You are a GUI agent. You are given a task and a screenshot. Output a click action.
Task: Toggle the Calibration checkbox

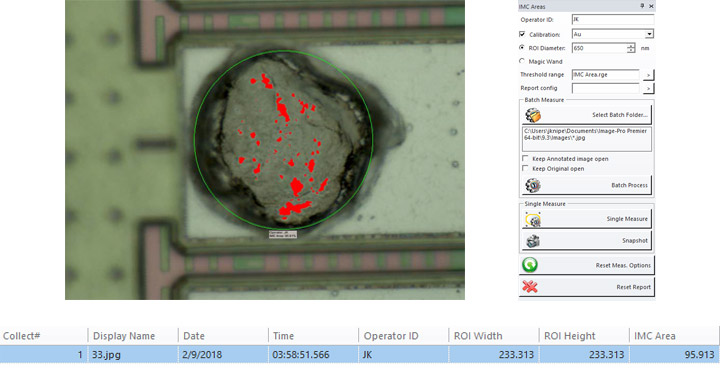(522, 34)
